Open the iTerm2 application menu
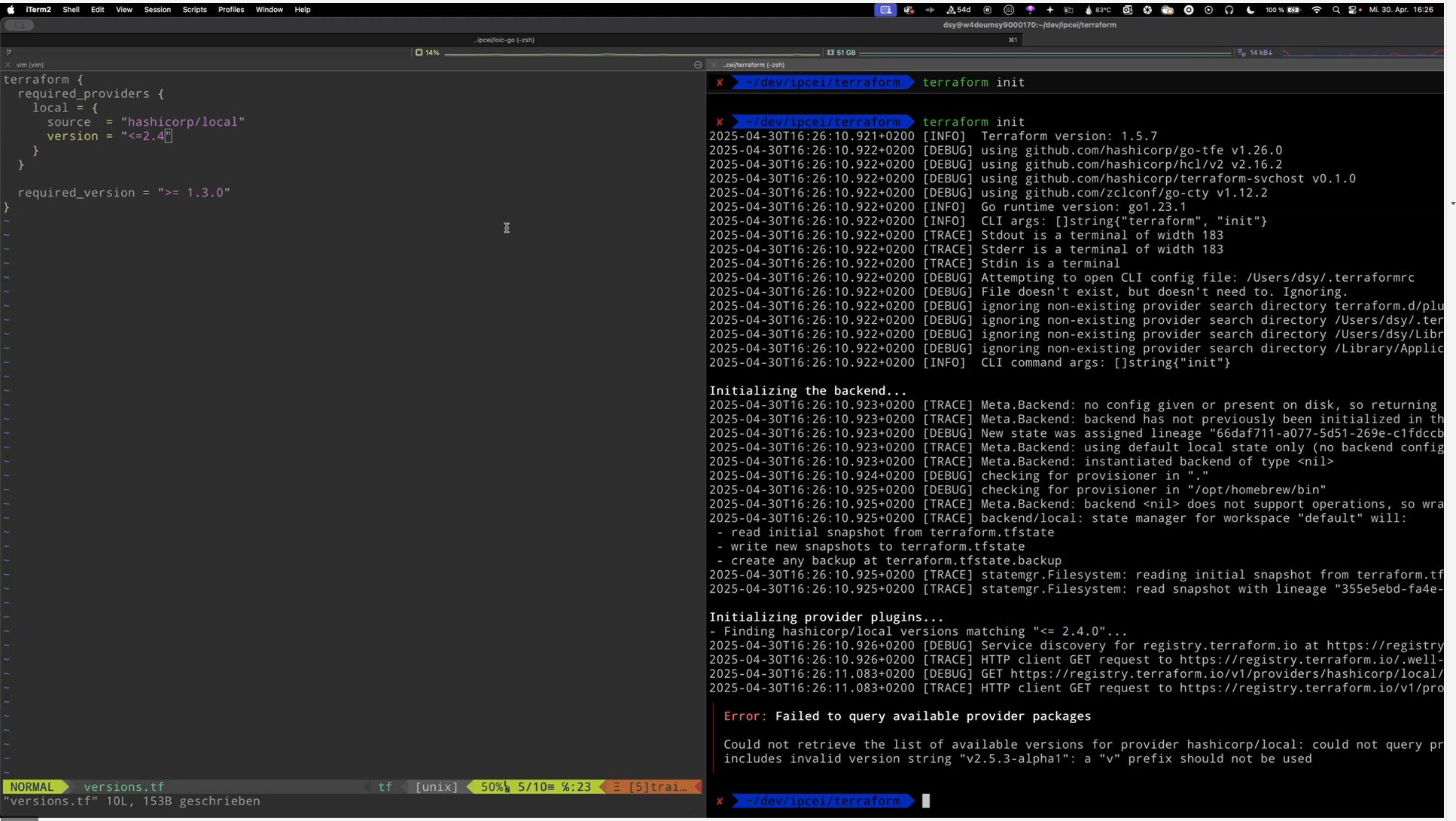 point(38,10)
